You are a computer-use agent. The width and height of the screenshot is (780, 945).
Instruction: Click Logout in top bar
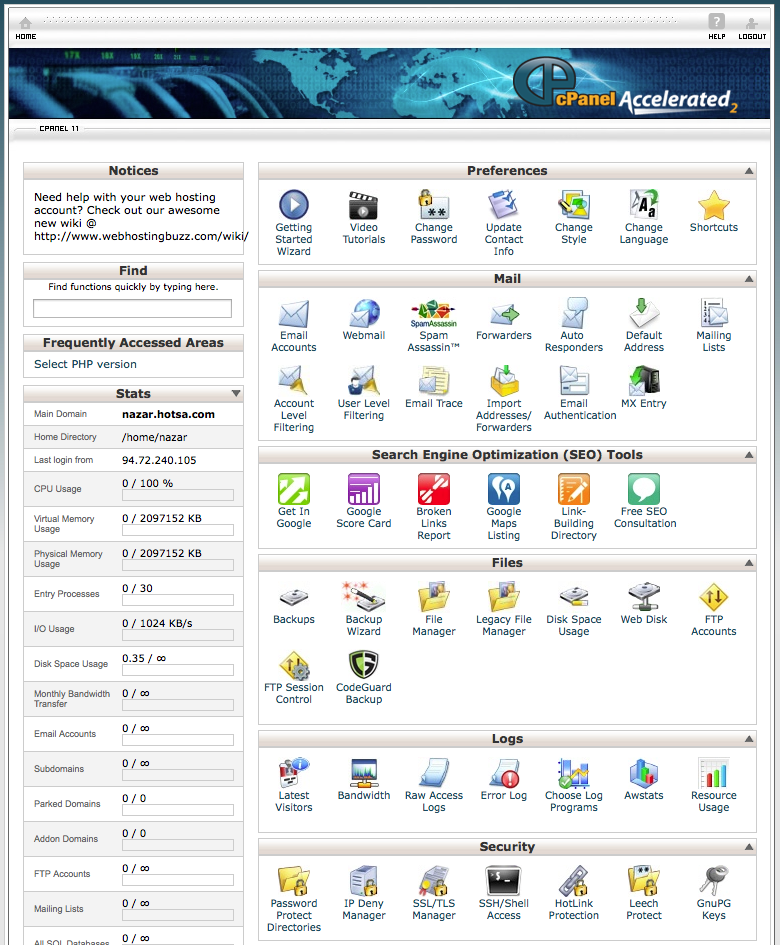pyautogui.click(x=752, y=28)
